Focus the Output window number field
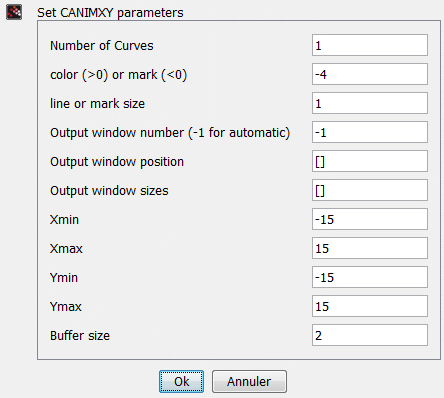 [370, 132]
